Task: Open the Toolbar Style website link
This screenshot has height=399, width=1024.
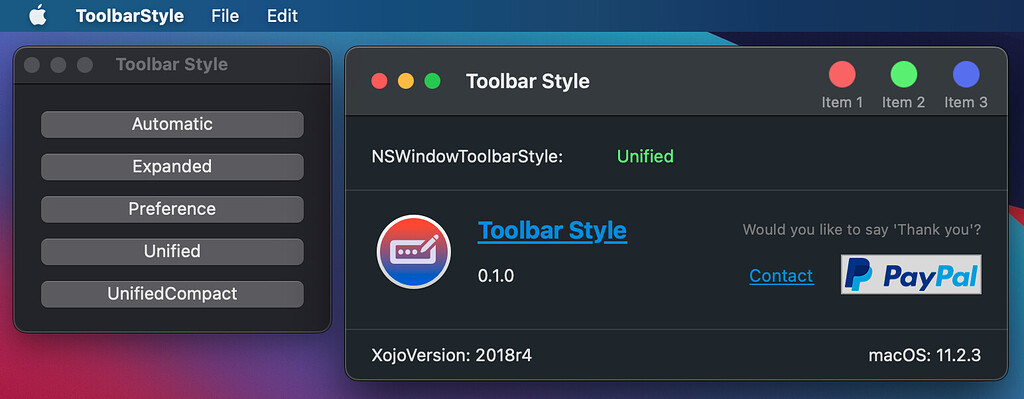Action: pyautogui.click(x=552, y=231)
